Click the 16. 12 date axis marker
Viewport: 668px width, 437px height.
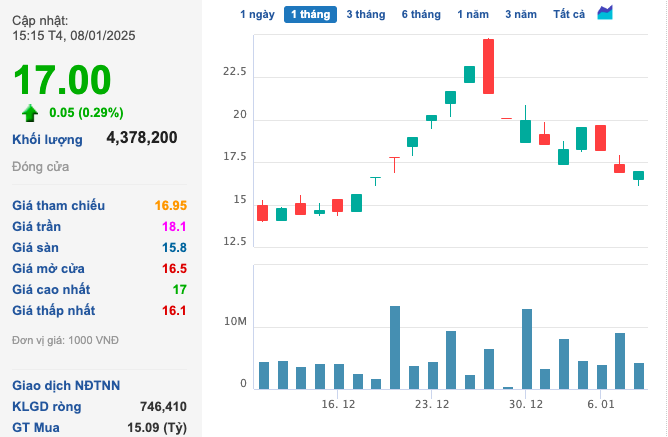tap(338, 404)
